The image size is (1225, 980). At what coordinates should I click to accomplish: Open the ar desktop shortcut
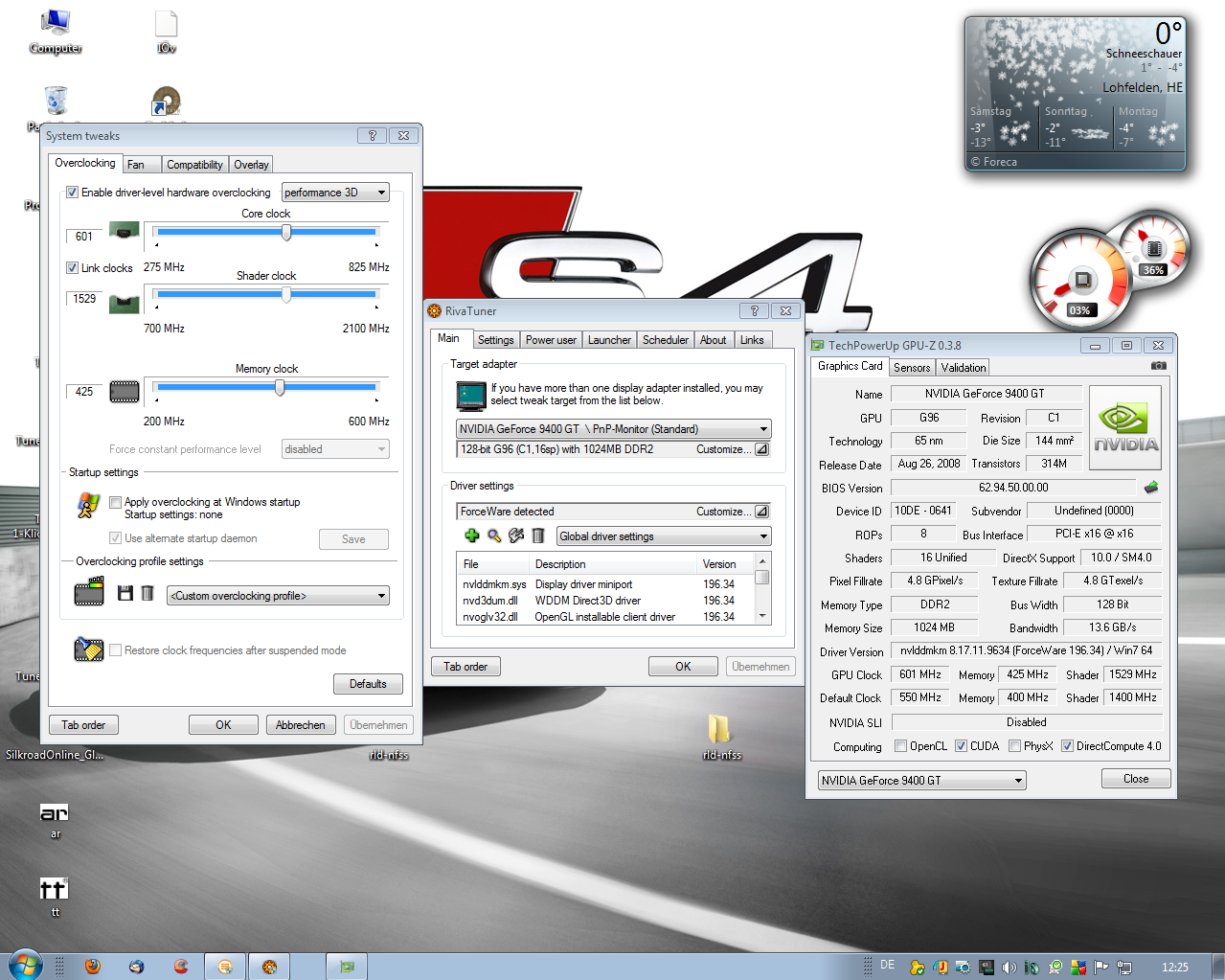55,820
